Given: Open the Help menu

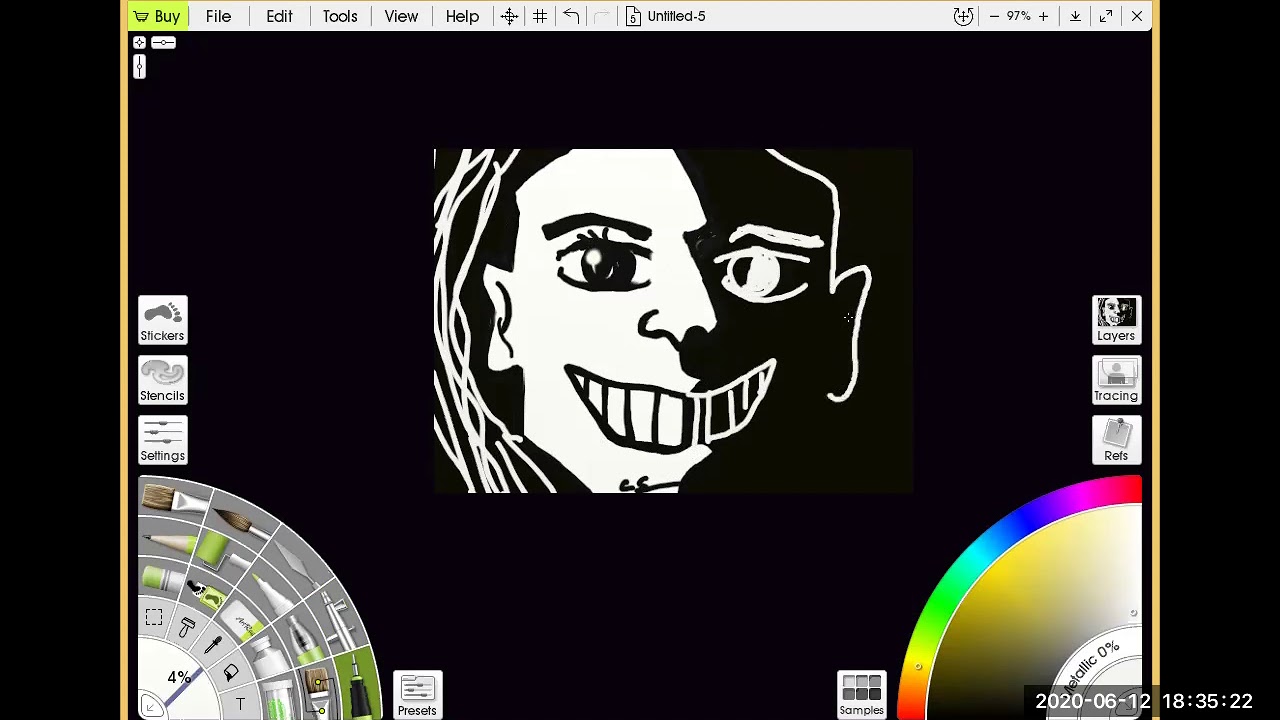Looking at the screenshot, I should (462, 16).
